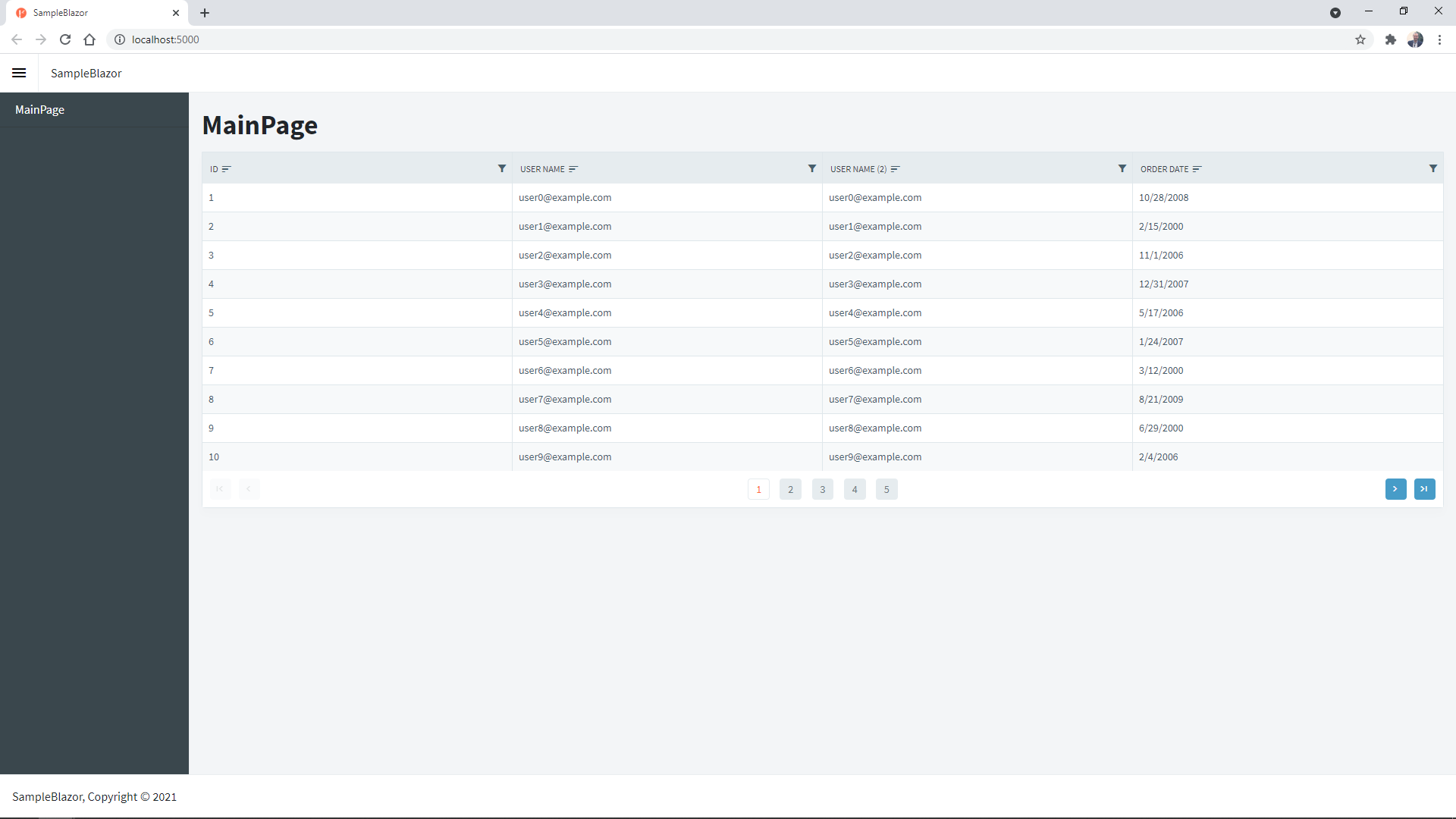Jump to the last page of results
The height and width of the screenshot is (819, 1456).
click(1425, 489)
